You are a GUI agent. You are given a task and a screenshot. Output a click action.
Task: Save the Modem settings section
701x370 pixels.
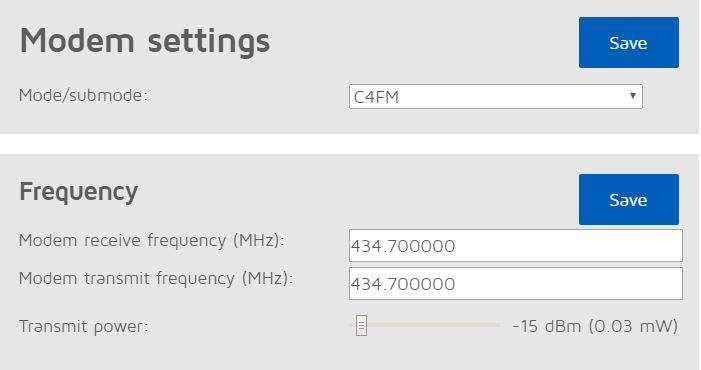point(629,43)
